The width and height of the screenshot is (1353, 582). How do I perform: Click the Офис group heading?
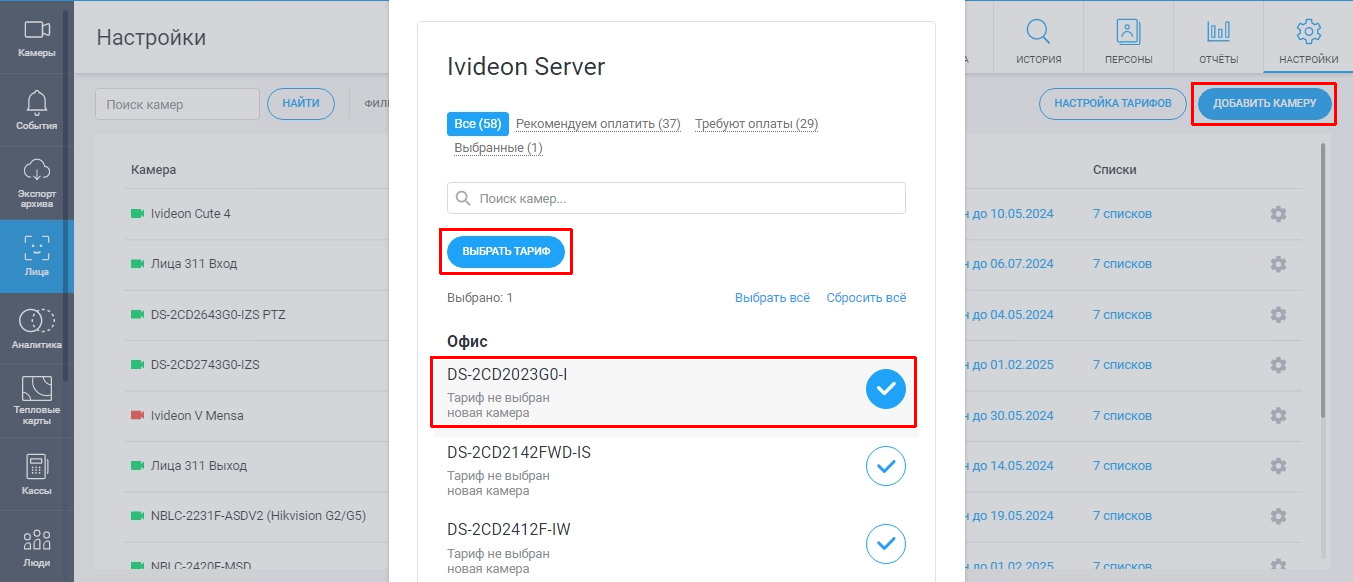pyautogui.click(x=467, y=342)
